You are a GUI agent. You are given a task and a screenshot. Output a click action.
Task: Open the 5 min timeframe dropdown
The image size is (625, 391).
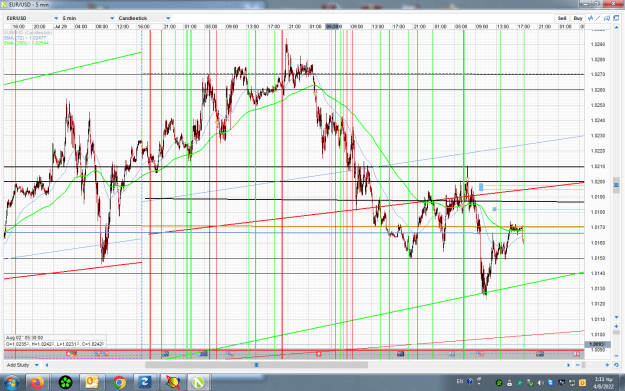click(x=88, y=18)
